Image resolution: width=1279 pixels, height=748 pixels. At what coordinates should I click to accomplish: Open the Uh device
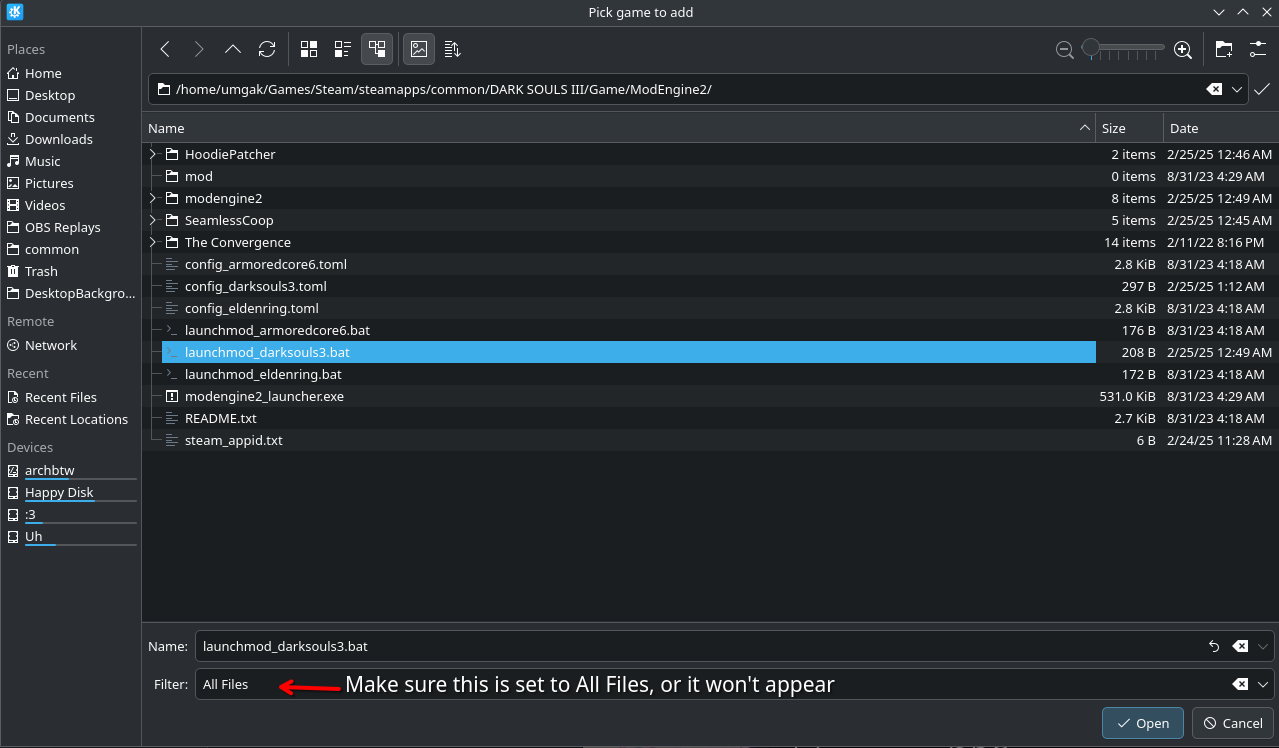click(70, 536)
